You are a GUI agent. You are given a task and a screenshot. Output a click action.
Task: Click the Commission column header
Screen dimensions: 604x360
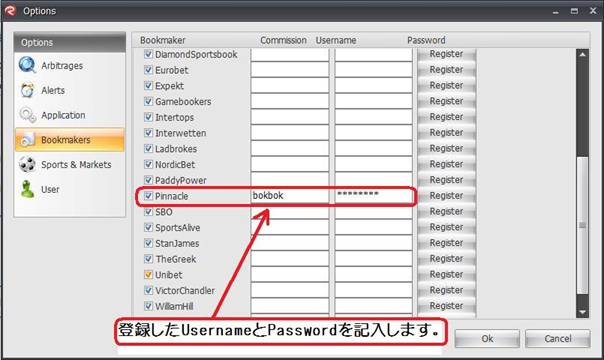283,40
